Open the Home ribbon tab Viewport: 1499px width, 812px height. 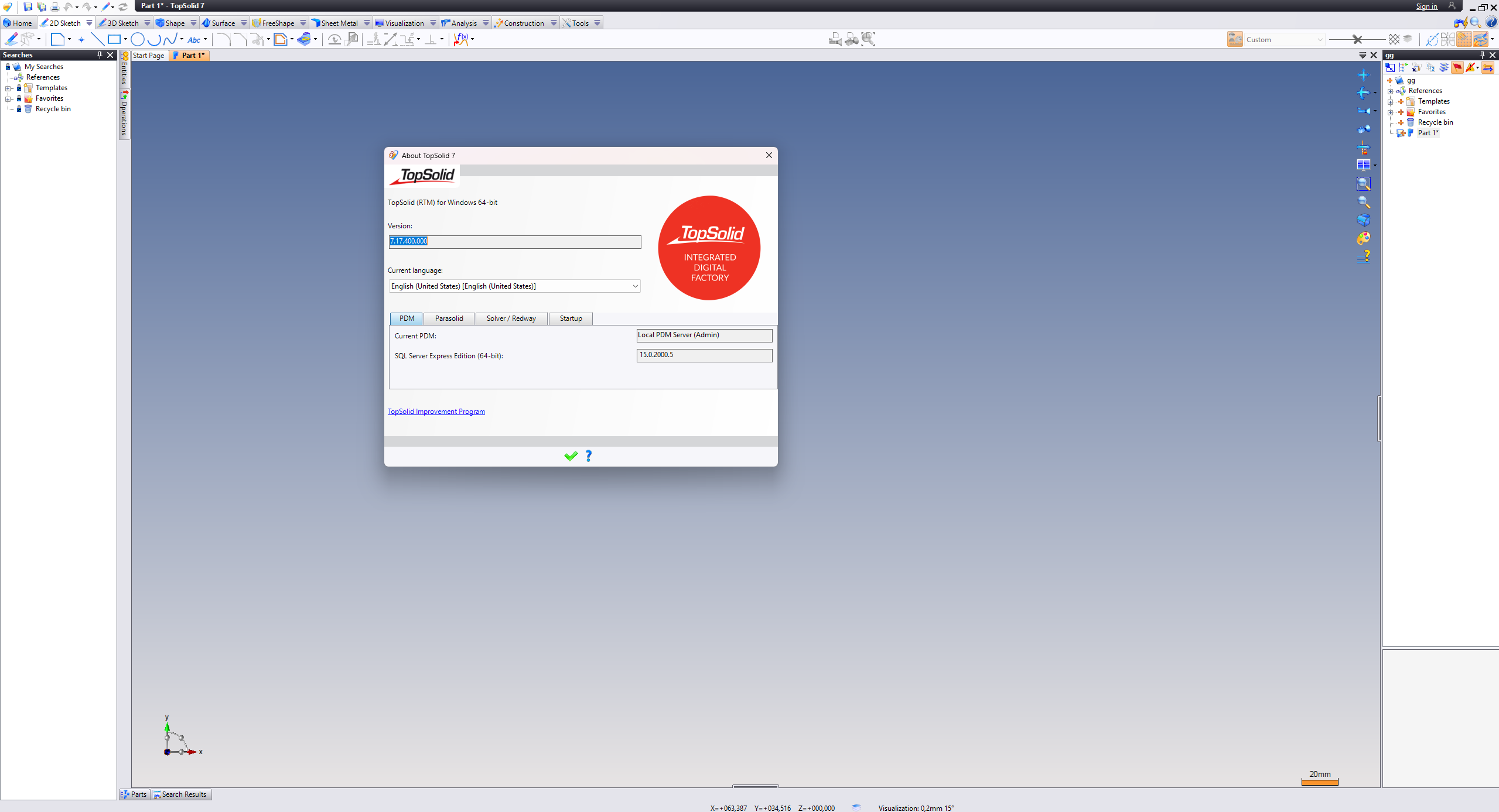[18, 23]
